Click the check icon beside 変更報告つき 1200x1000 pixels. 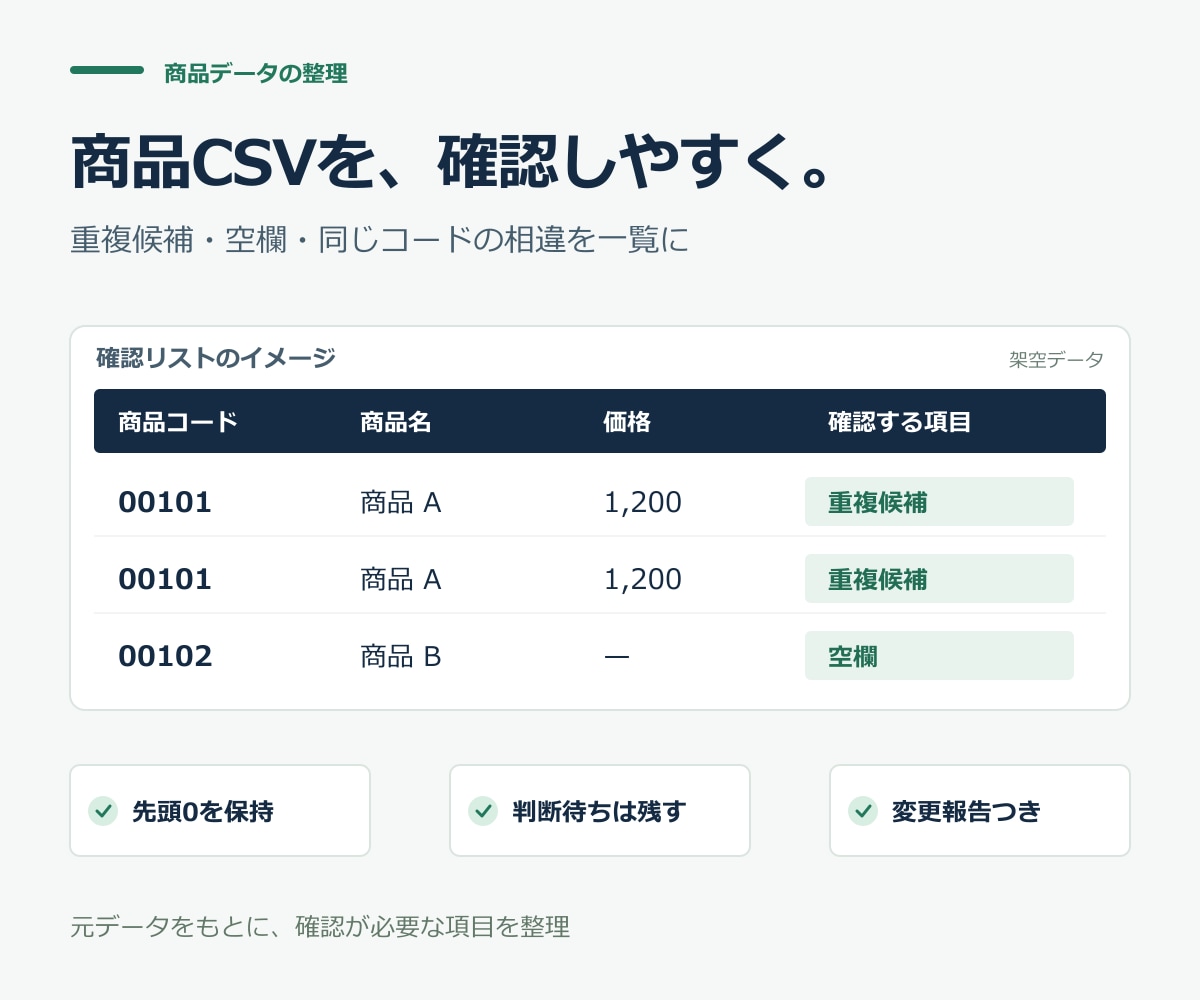pyautogui.click(x=863, y=811)
